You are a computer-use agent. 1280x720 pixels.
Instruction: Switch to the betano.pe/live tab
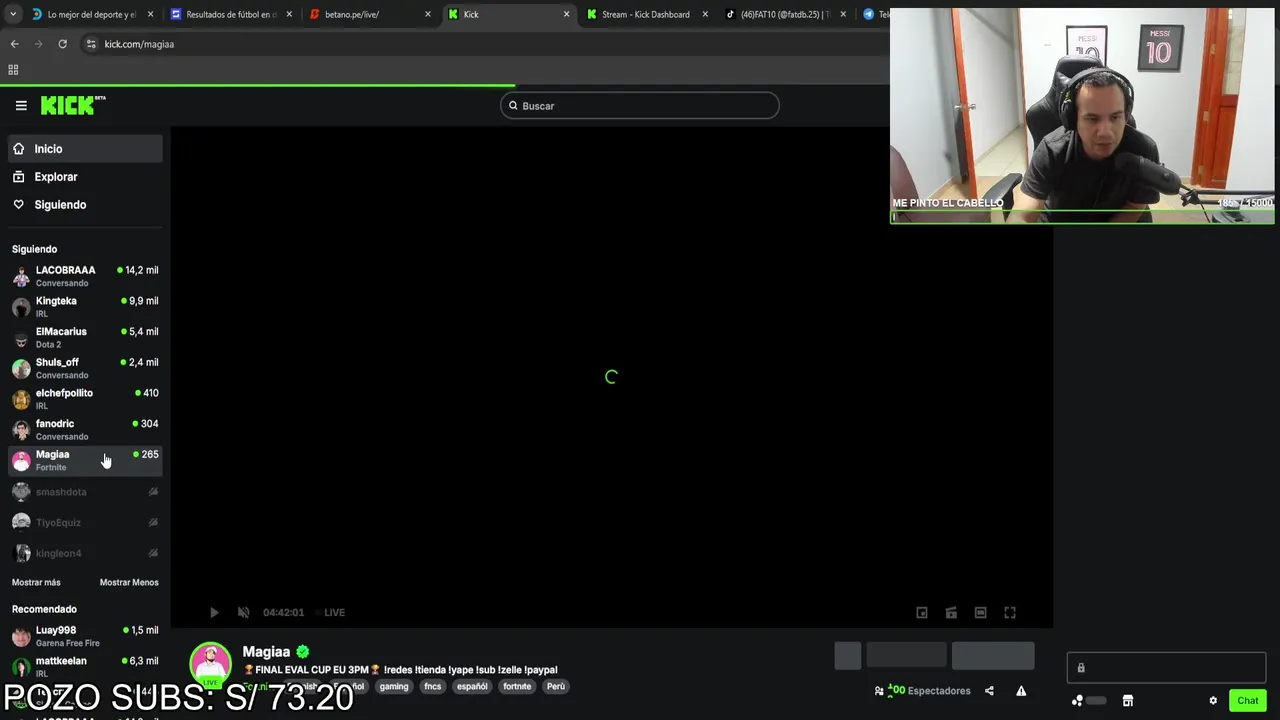(370, 15)
